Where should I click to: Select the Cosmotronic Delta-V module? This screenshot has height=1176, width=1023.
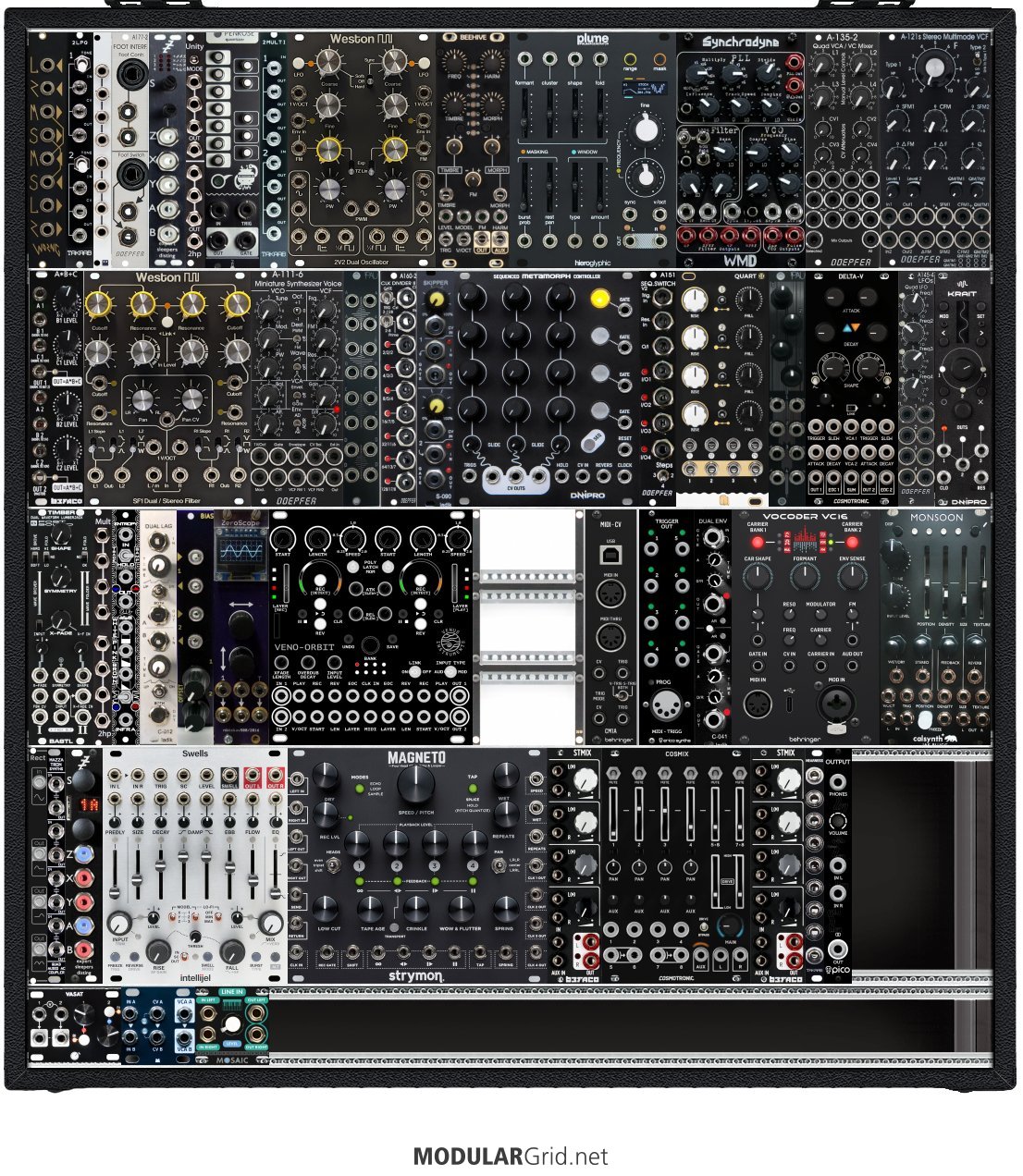[851, 386]
